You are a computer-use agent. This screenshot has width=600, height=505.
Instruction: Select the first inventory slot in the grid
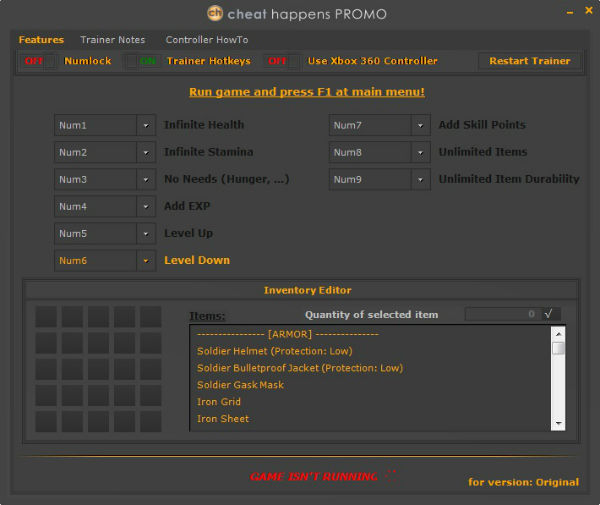[x=46, y=316]
